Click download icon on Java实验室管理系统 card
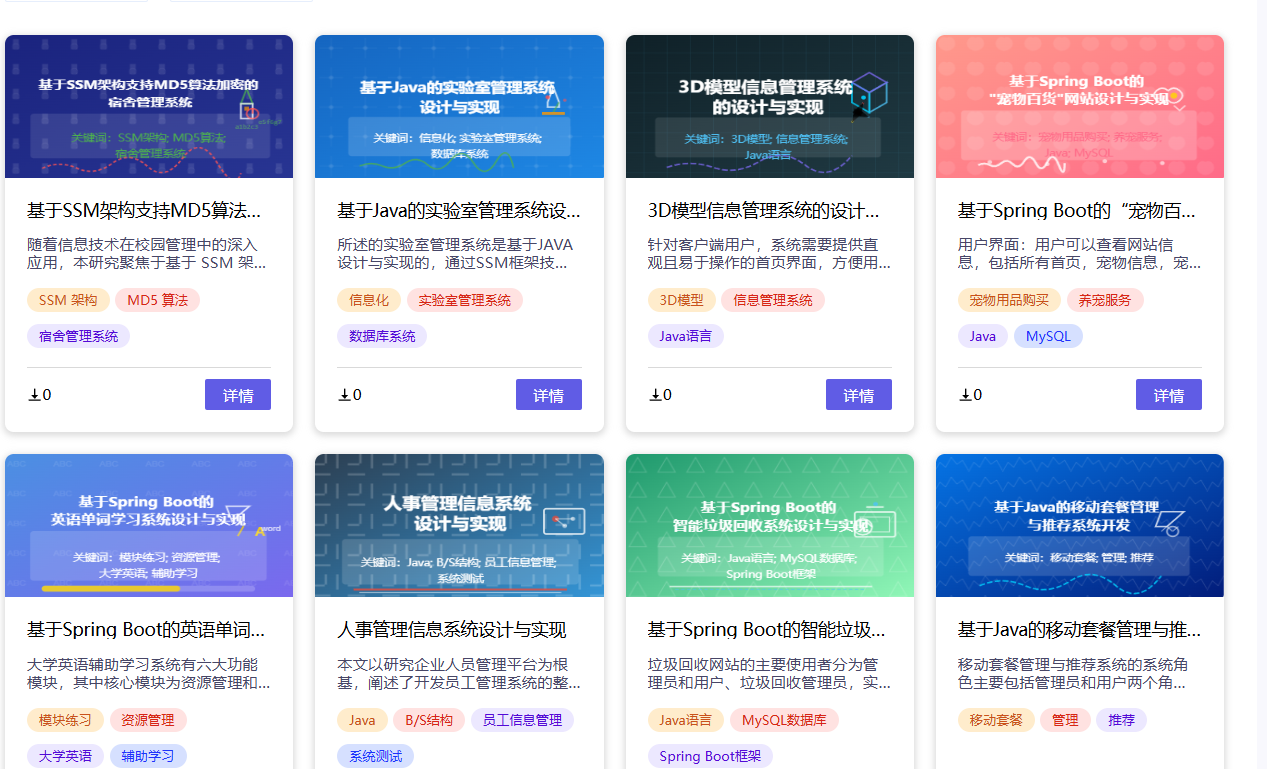Viewport: 1267px width, 769px height. [344, 395]
